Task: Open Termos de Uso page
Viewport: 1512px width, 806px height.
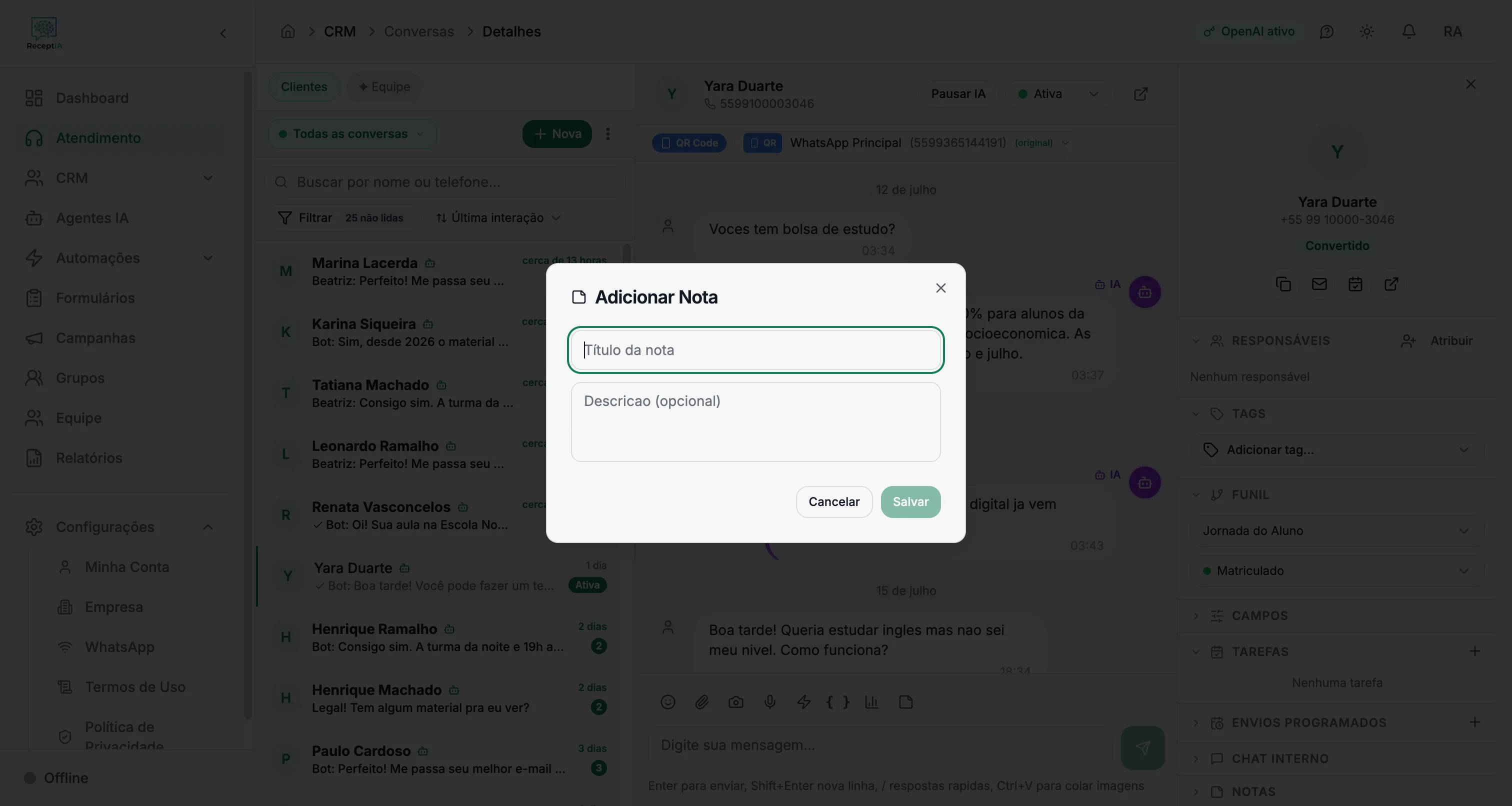Action: 134,687
